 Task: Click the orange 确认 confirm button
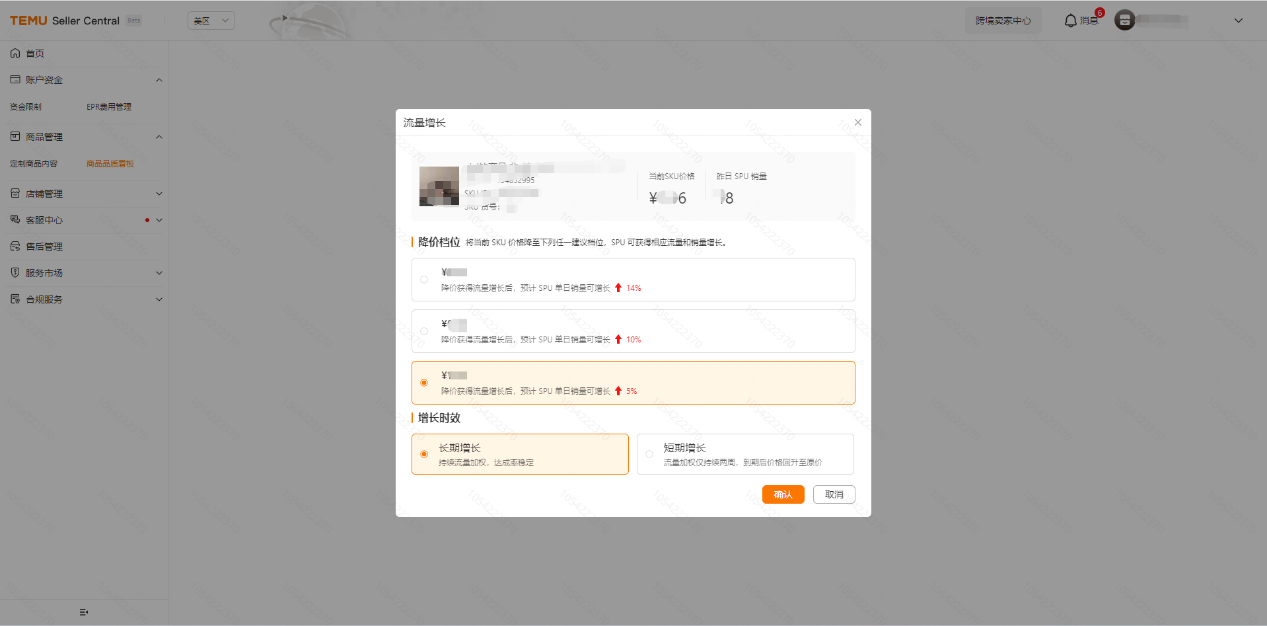click(x=783, y=495)
